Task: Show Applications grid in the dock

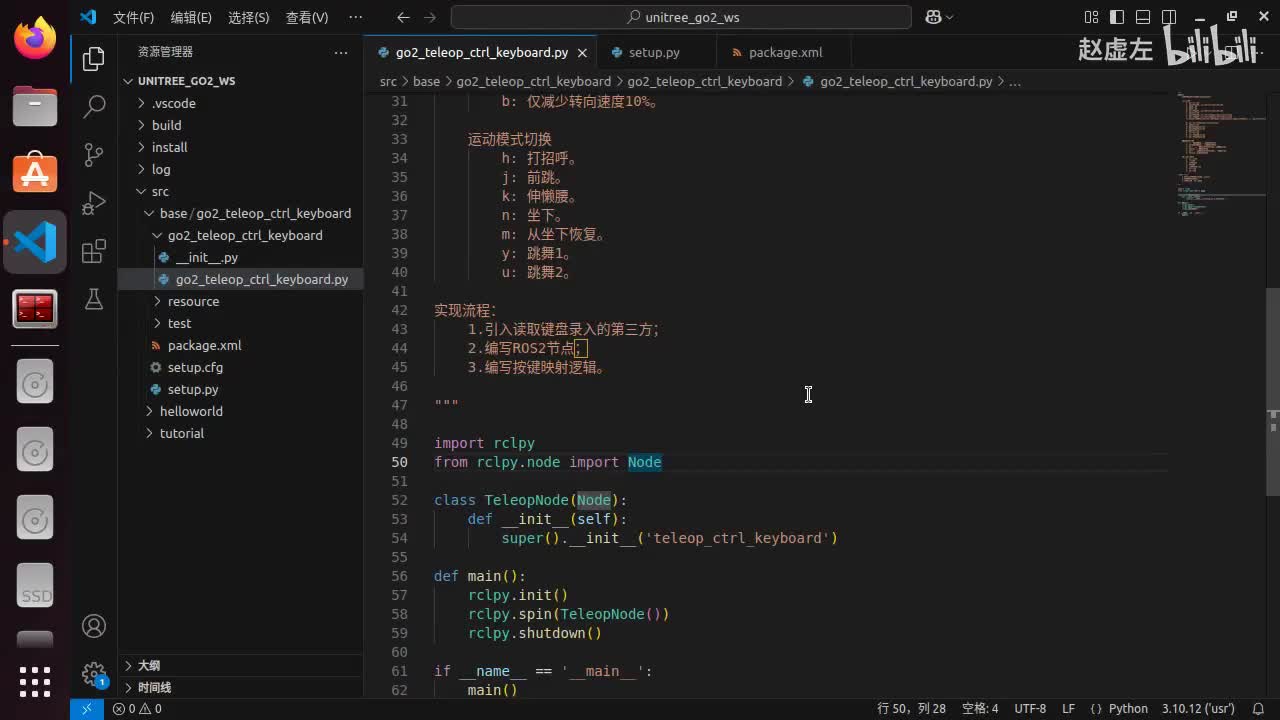Action: [35, 681]
